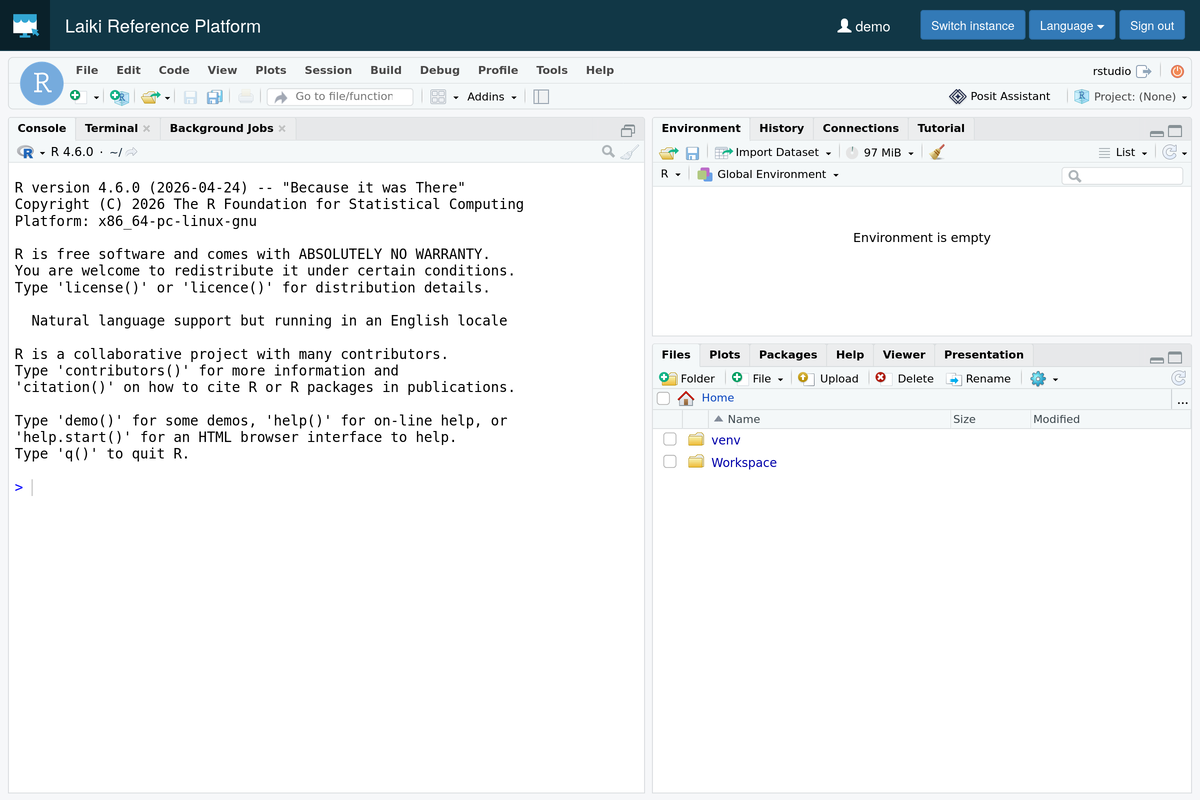Click the Go to file/function input
This screenshot has height=800, width=1200.
click(x=340, y=97)
